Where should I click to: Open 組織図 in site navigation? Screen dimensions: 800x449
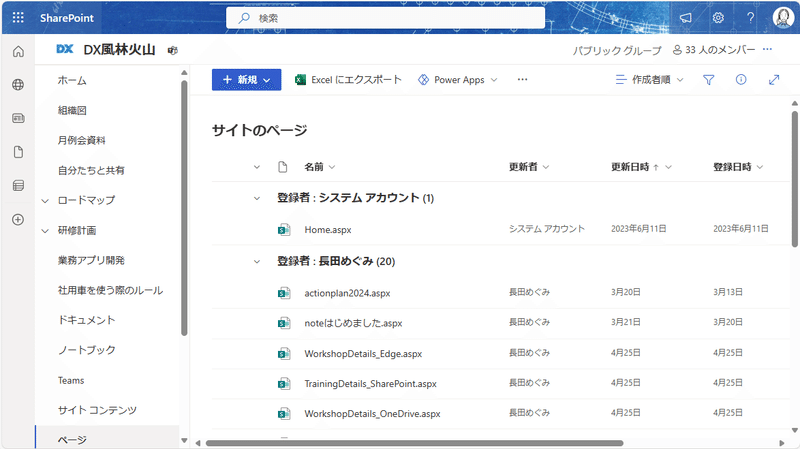tap(72, 110)
